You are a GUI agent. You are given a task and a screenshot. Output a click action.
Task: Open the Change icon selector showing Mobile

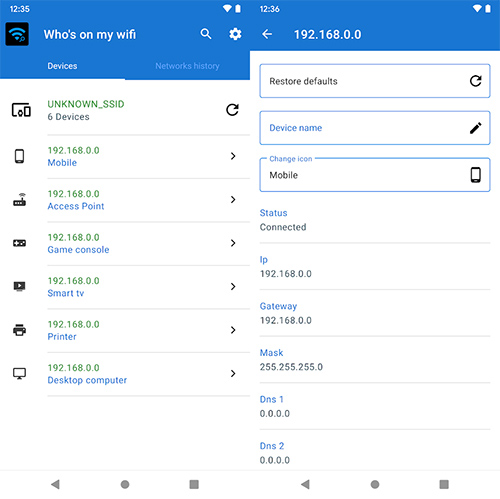[375, 175]
